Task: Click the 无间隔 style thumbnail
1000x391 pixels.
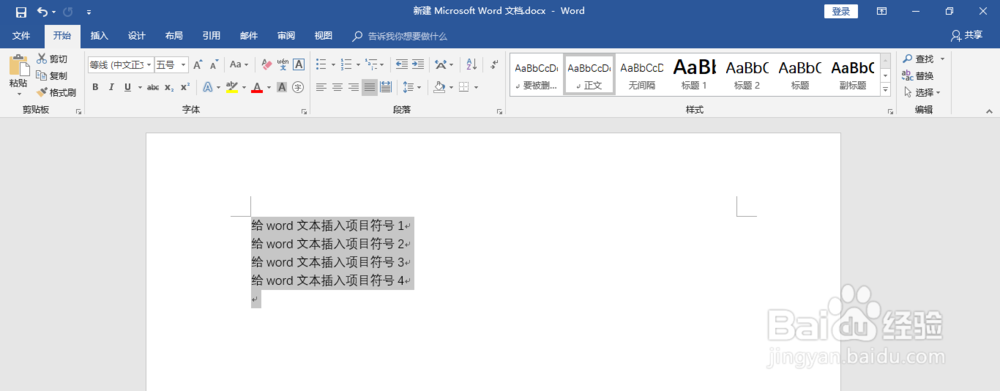Action: click(642, 74)
